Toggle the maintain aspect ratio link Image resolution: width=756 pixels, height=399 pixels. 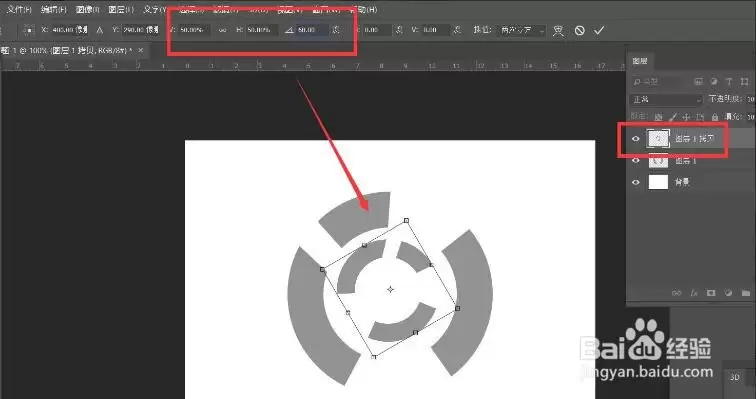coord(222,30)
